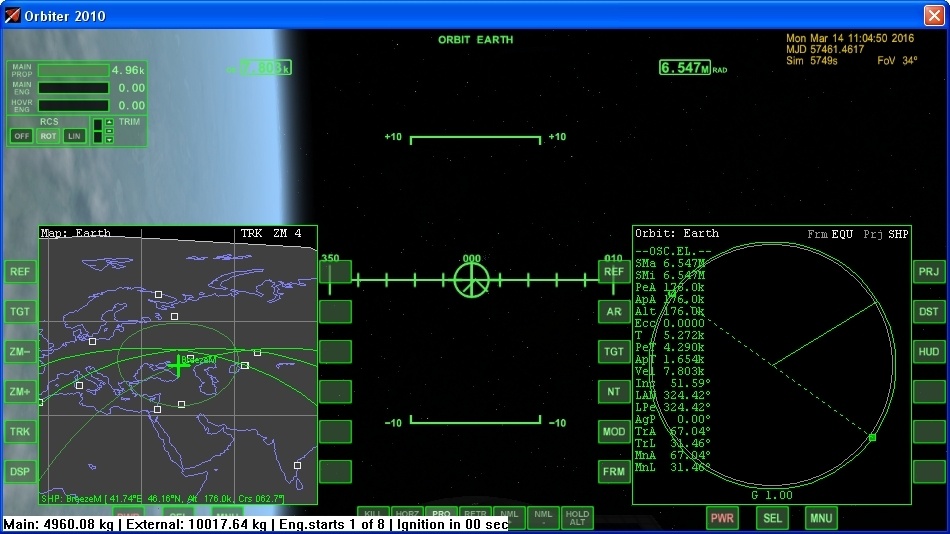Image resolution: width=950 pixels, height=534 pixels.
Task: Click TGT button on Map MFD
Action: 20,312
